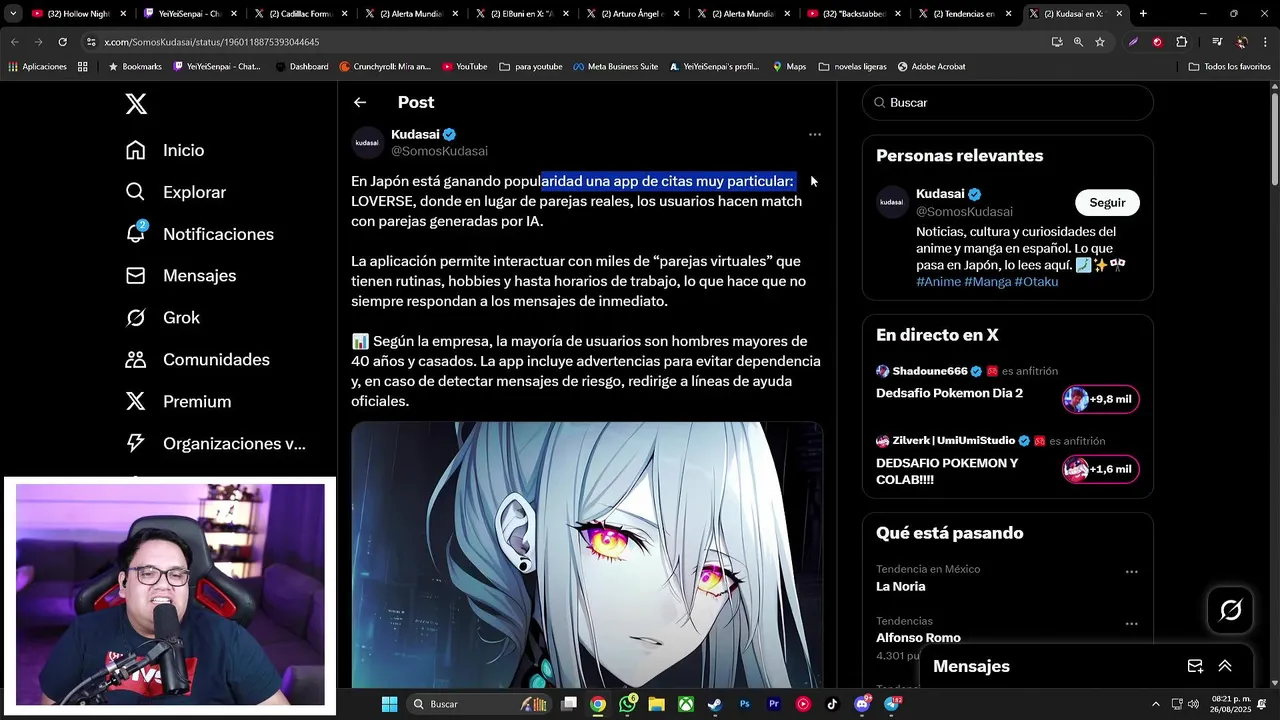This screenshot has height=720, width=1280.
Task: Open Explorar search page
Action: click(x=176, y=192)
